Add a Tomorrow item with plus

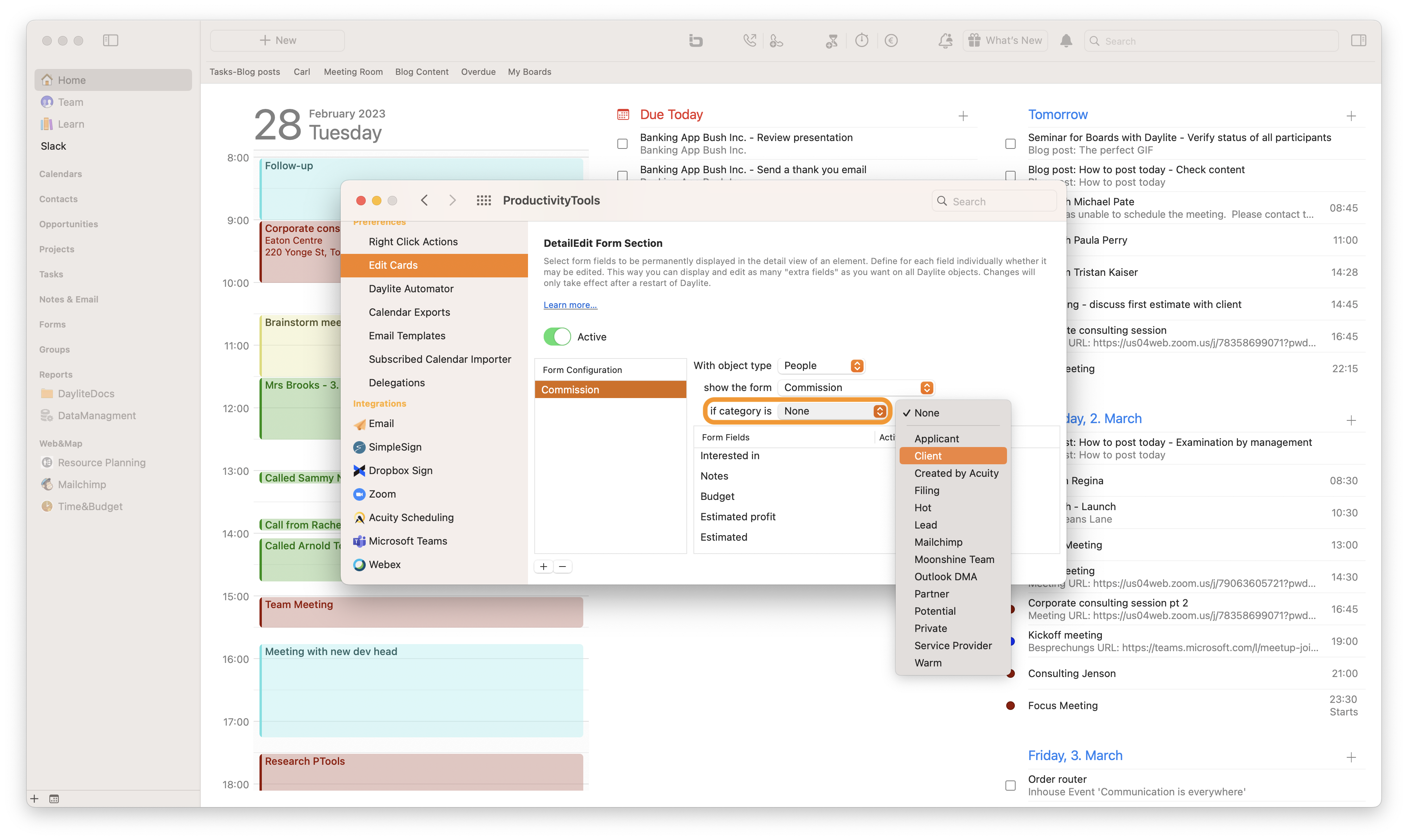pyautogui.click(x=1351, y=116)
